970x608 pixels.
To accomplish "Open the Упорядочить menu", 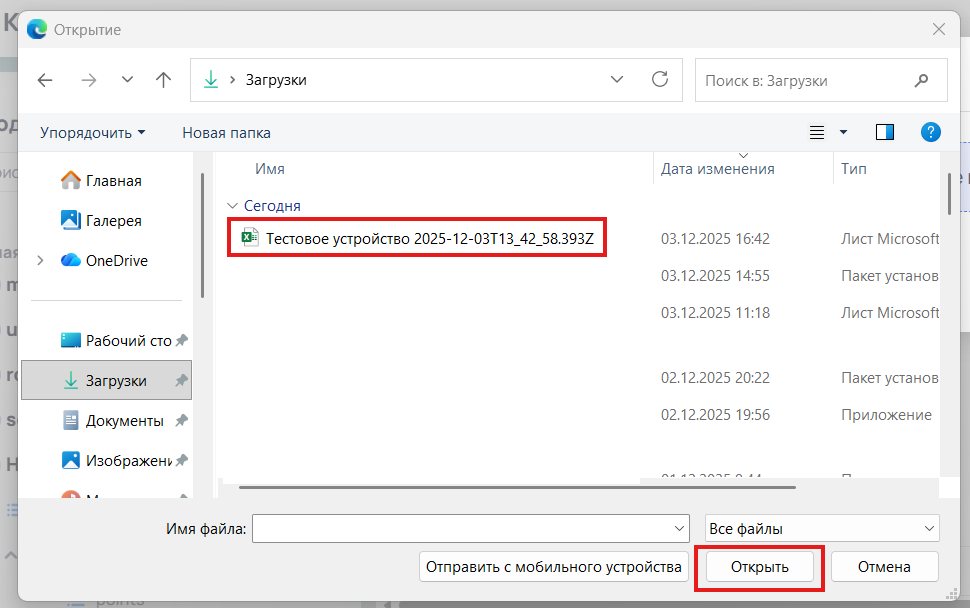I will (x=92, y=132).
